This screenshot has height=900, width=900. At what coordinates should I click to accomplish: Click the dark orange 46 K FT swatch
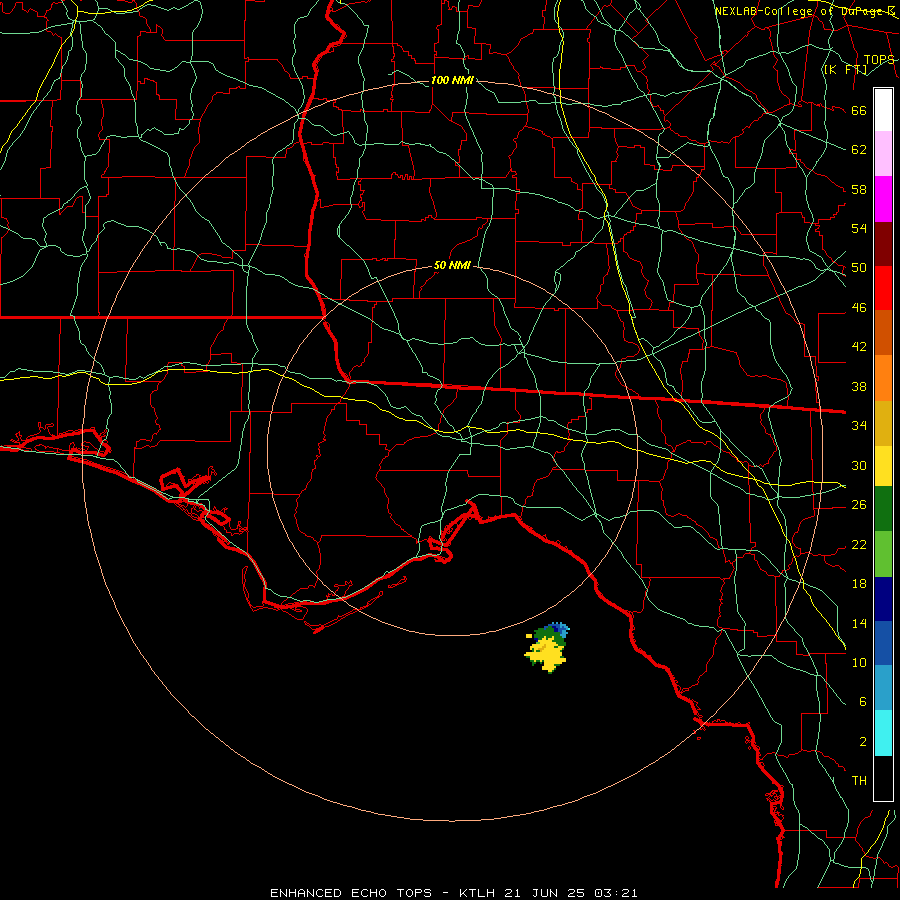tap(883, 333)
